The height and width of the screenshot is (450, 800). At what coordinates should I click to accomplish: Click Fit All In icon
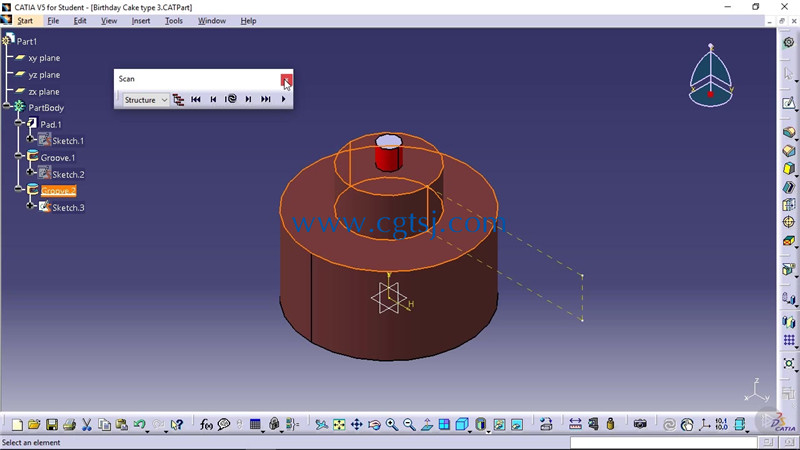[339, 424]
